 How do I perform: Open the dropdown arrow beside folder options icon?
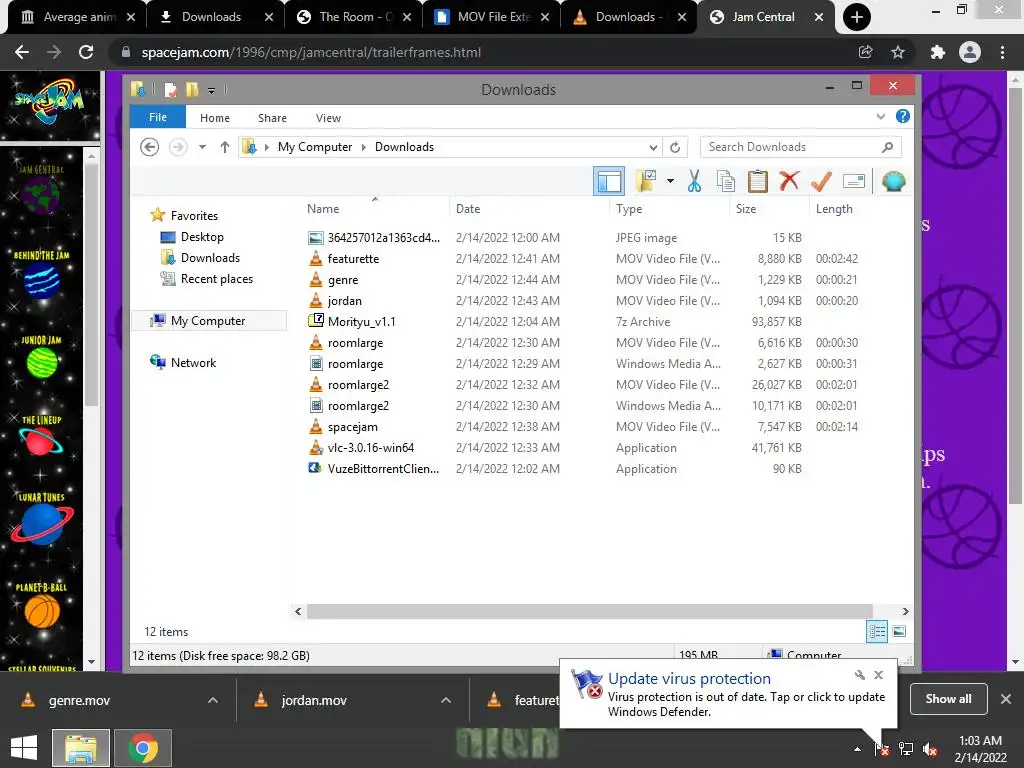pyautogui.click(x=670, y=181)
